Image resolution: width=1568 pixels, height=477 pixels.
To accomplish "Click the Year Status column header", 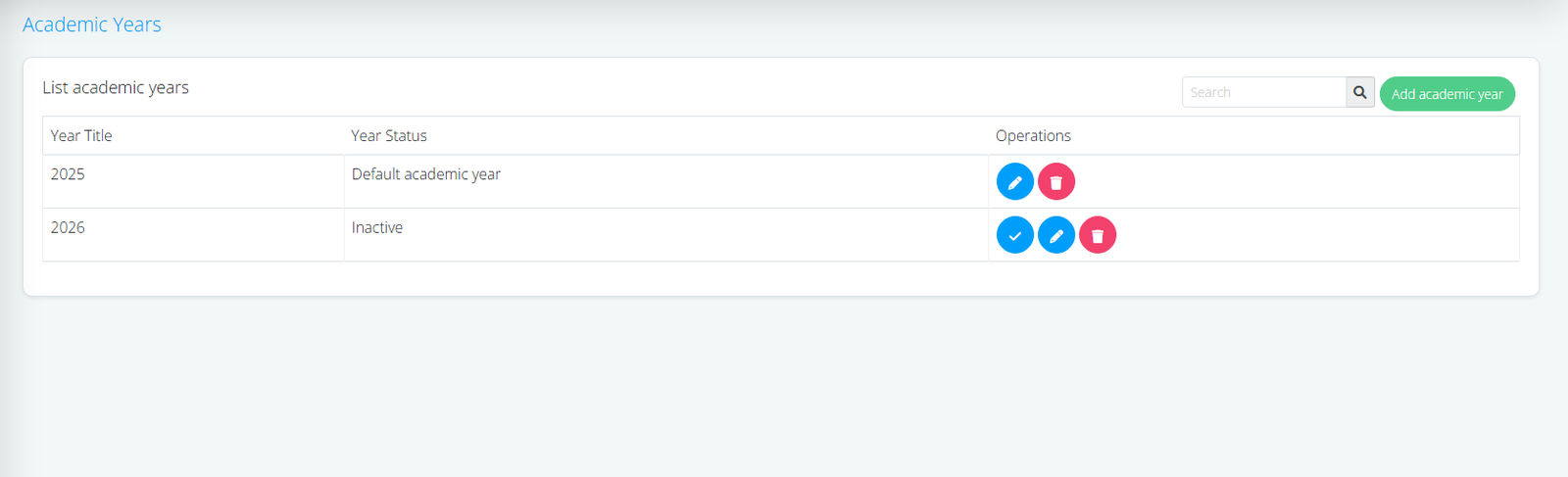I will (x=389, y=135).
